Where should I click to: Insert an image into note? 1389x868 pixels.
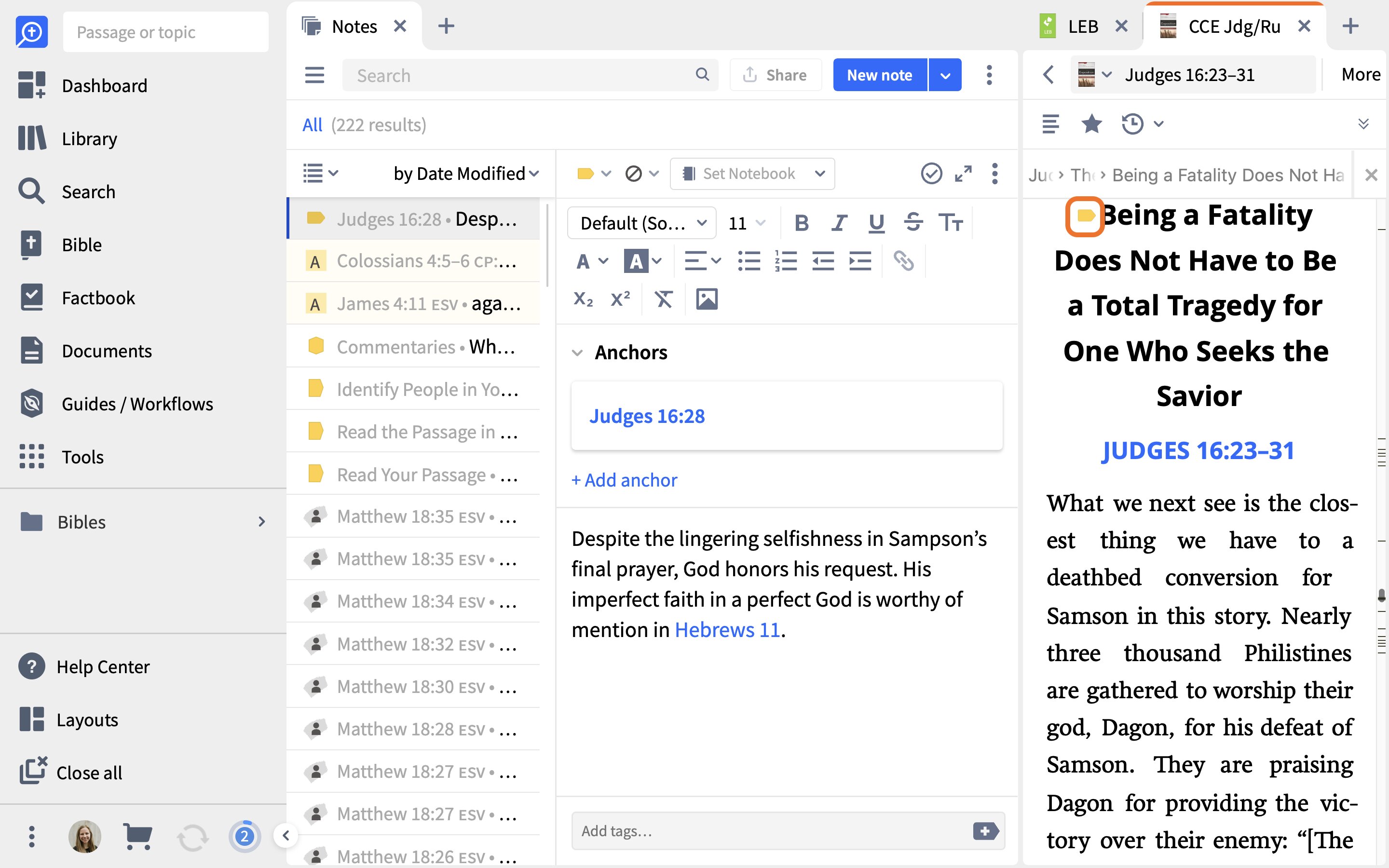click(707, 299)
